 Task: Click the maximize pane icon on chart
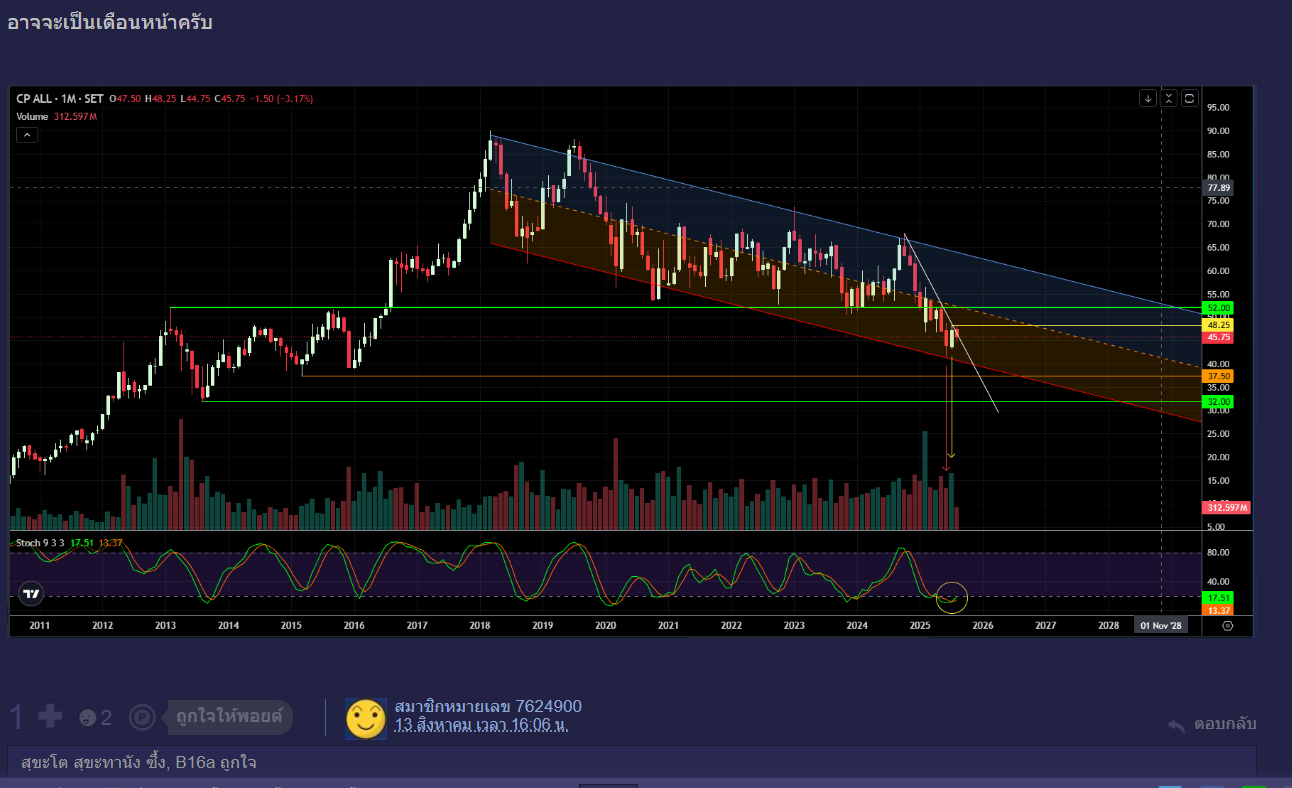(1190, 98)
